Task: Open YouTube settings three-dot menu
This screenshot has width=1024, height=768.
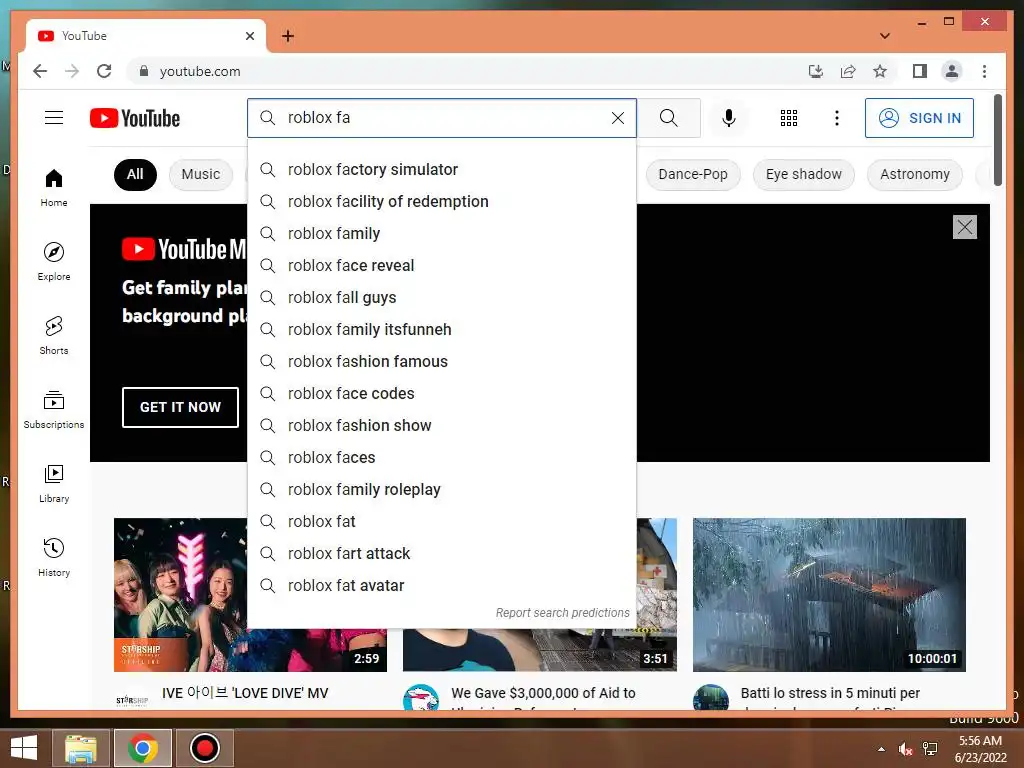Action: tap(837, 118)
